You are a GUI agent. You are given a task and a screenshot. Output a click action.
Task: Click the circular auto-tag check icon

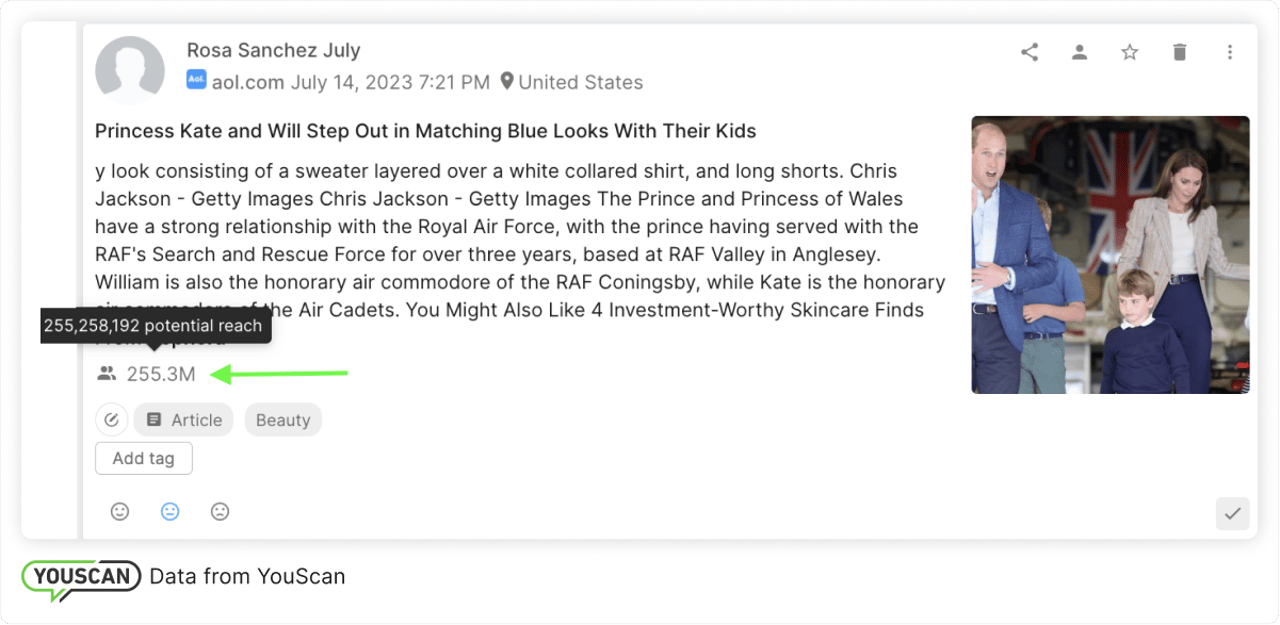[x=111, y=420]
